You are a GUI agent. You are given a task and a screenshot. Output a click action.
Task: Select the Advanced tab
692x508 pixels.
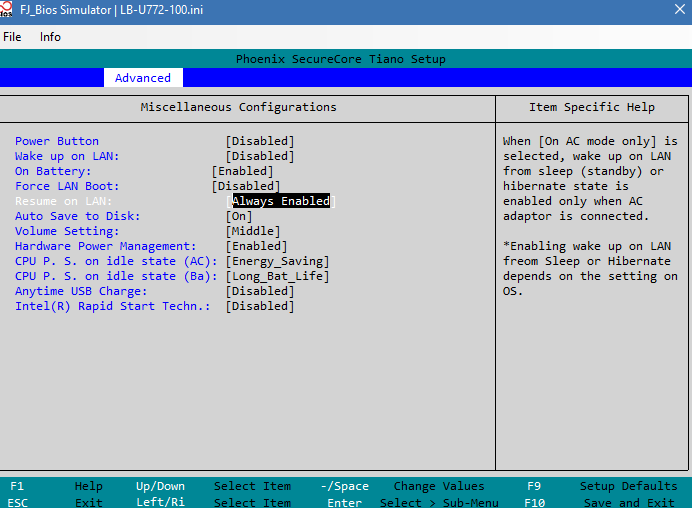click(143, 78)
